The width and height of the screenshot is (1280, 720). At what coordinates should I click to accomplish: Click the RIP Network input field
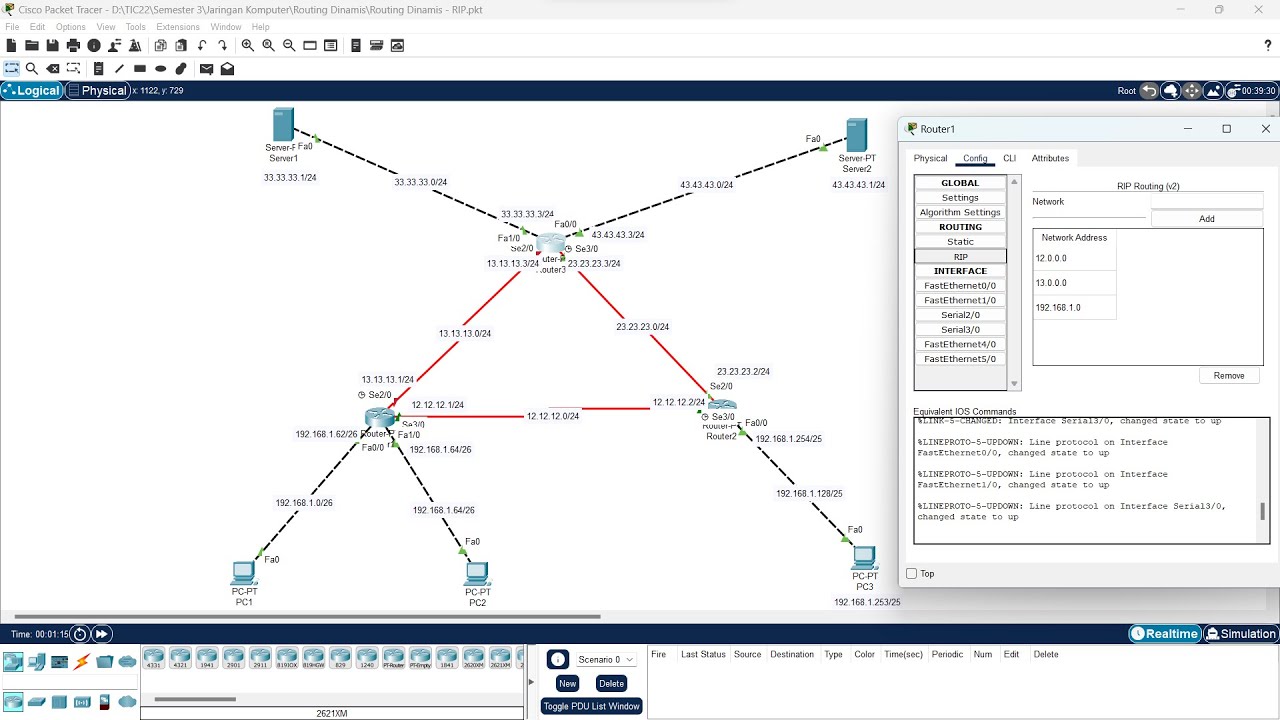(x=1207, y=202)
